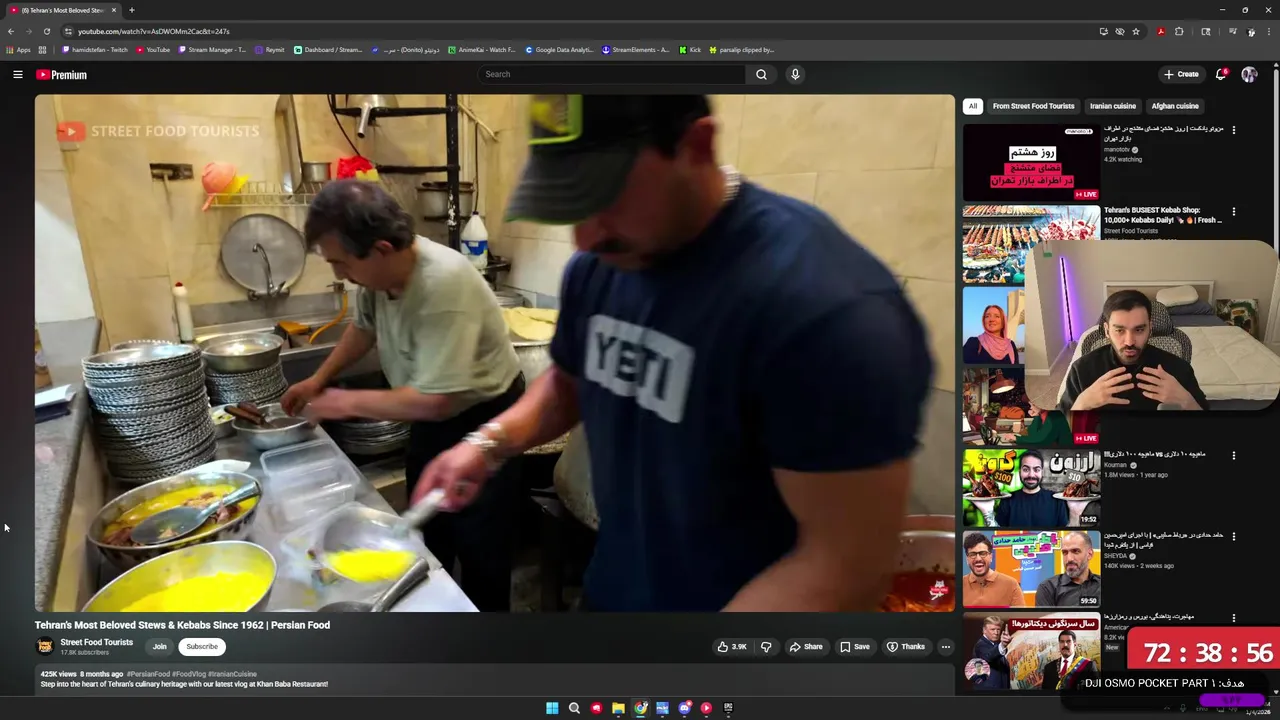Open the Kourman 19:52 video thumbnail
1280x720 pixels.
coord(1031,488)
